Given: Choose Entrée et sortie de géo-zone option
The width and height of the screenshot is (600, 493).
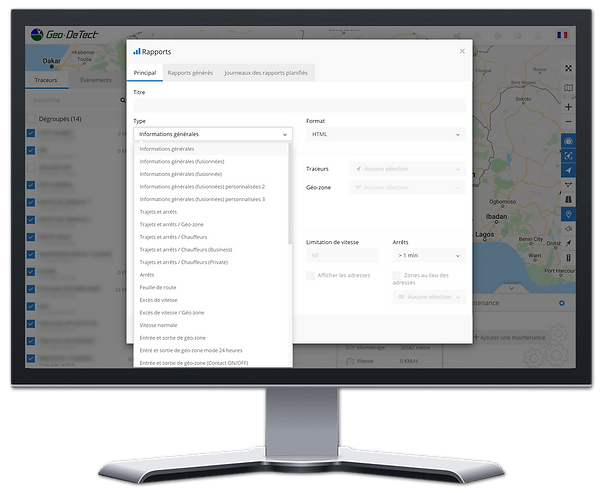Looking at the screenshot, I should tap(210, 338).
